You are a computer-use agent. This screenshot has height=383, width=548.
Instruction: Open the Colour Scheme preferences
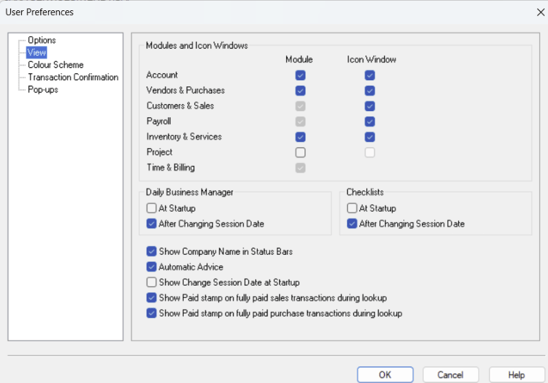tap(56, 65)
